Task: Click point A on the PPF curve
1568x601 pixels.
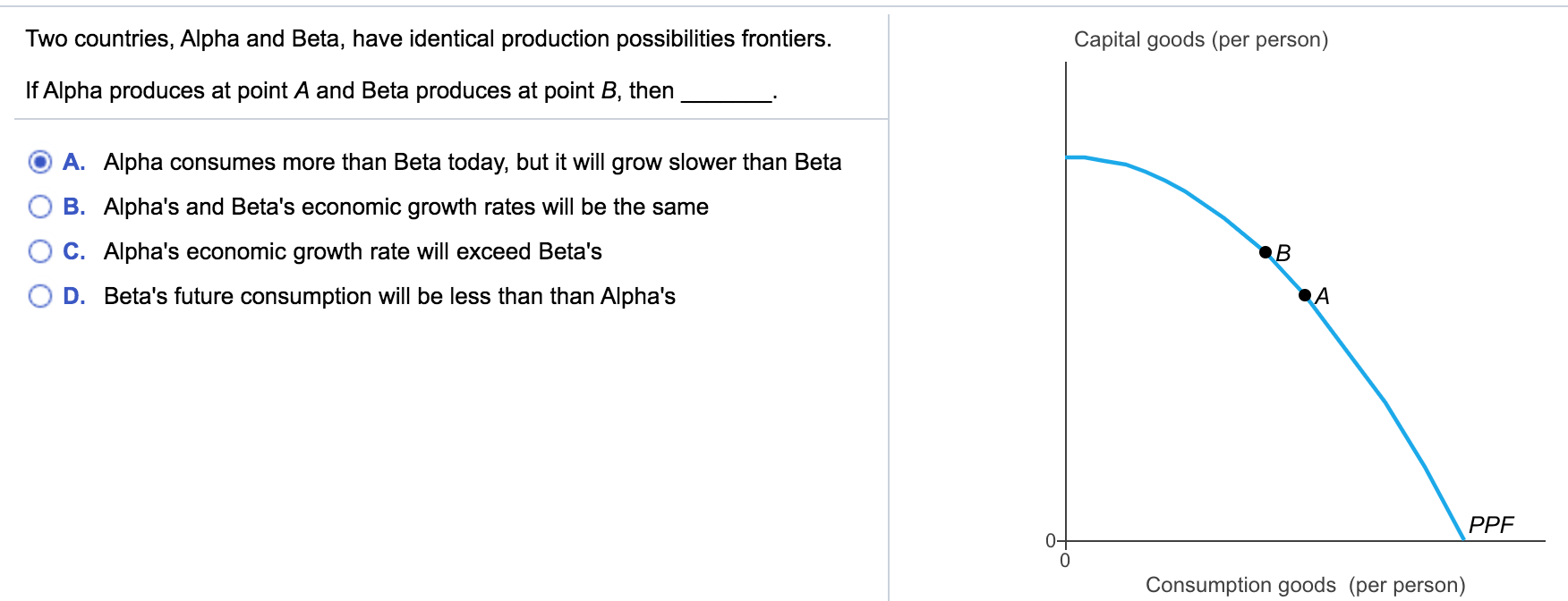Action: 1305,293
